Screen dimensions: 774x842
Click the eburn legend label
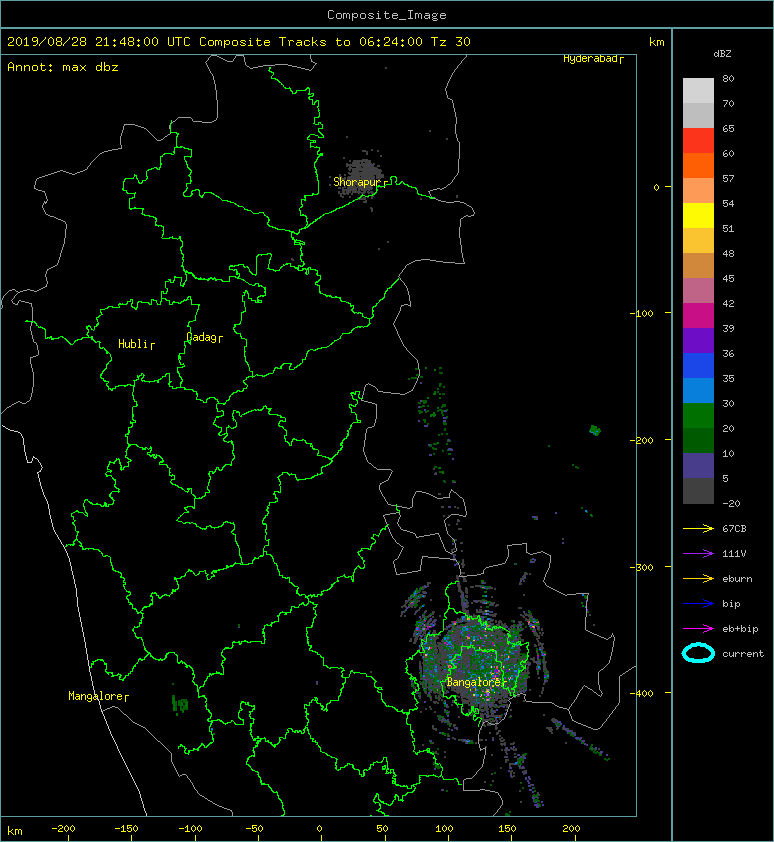pyautogui.click(x=737, y=579)
